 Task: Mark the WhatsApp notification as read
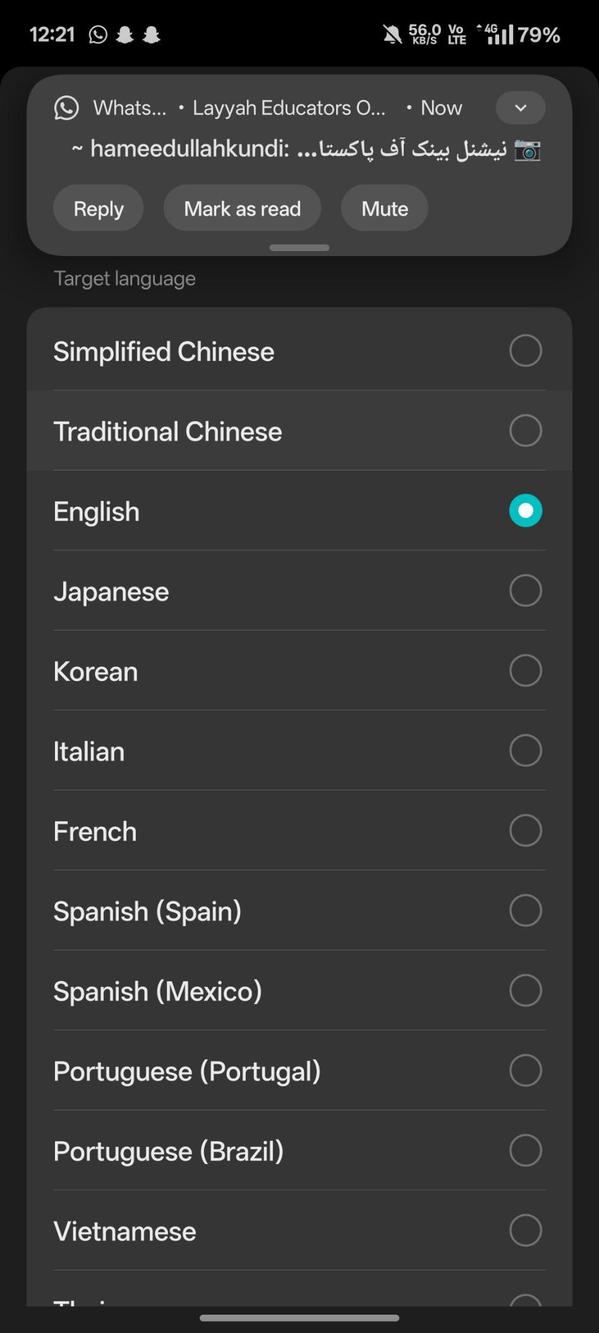tap(242, 208)
